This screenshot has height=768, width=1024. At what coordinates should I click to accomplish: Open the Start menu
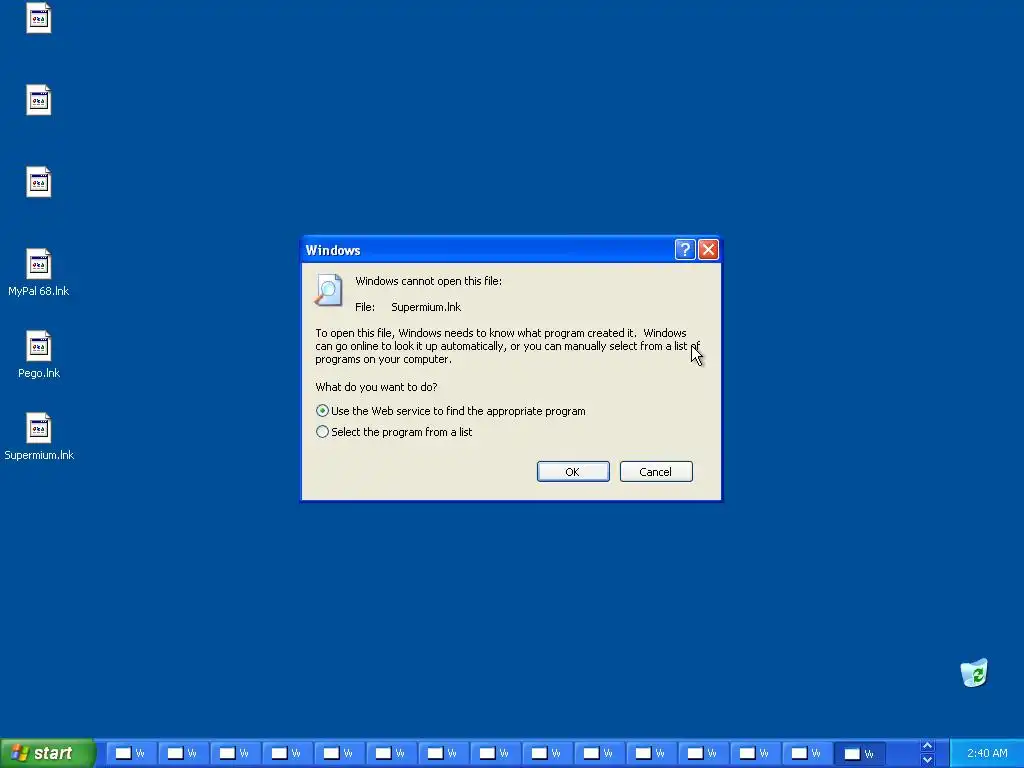(47, 753)
